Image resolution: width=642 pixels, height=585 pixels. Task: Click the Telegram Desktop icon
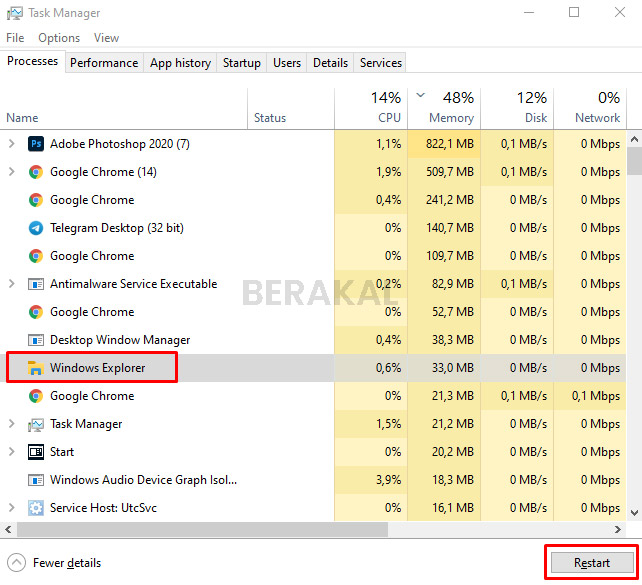pyautogui.click(x=36, y=228)
